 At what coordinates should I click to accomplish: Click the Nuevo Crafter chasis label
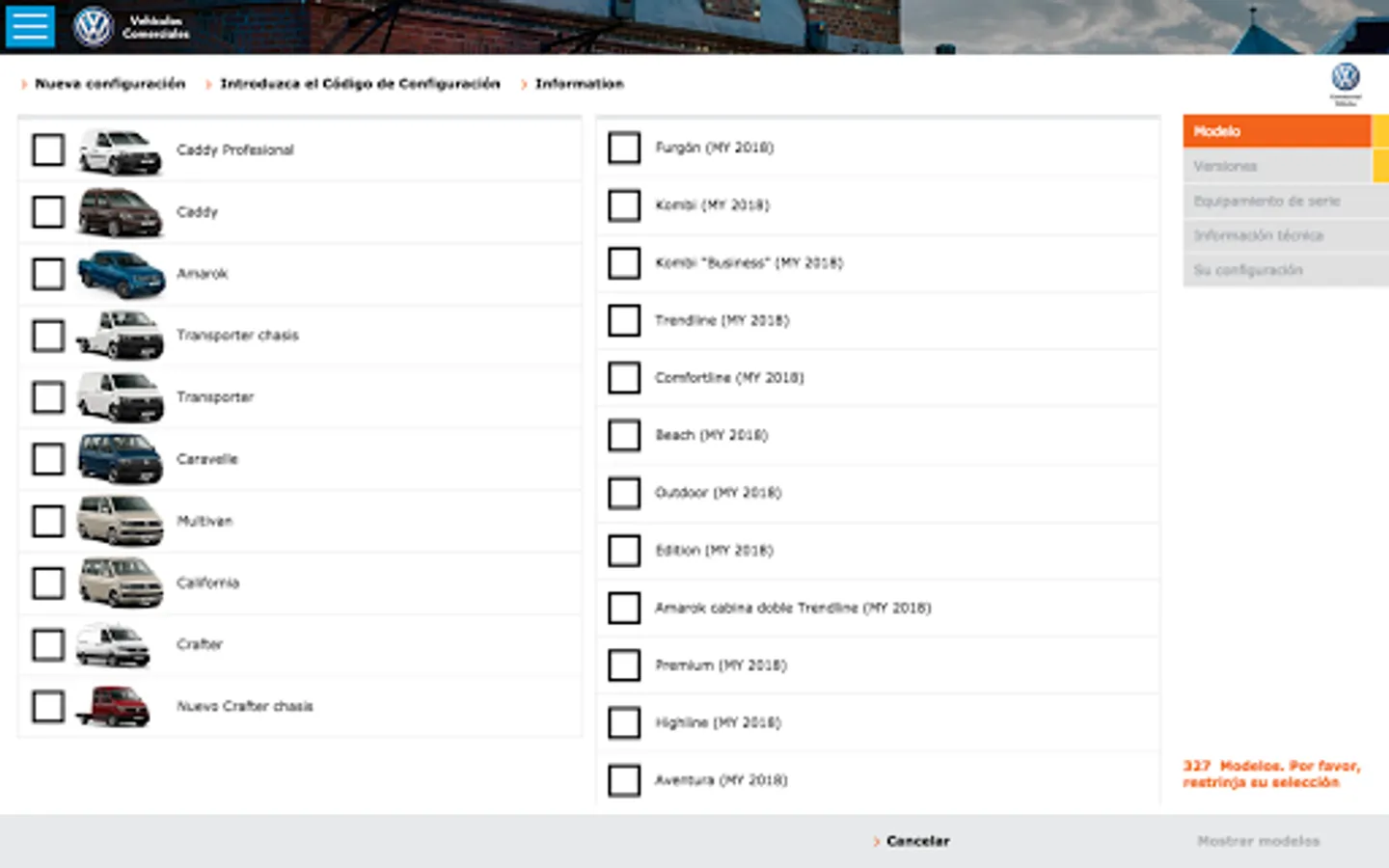click(245, 706)
